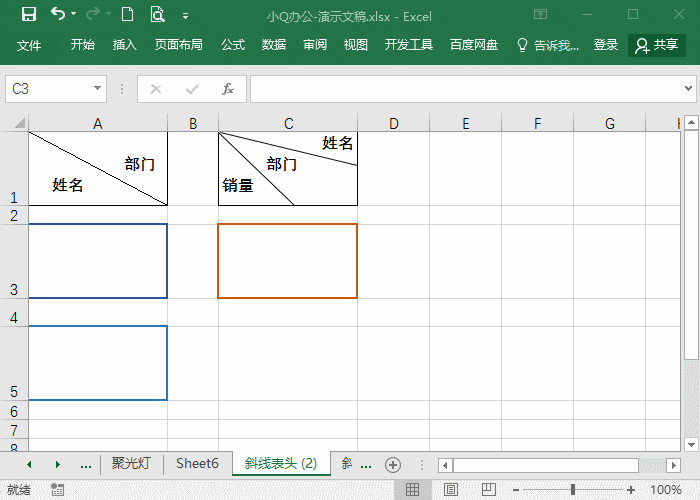Switch to Normal view icon

coord(412,490)
